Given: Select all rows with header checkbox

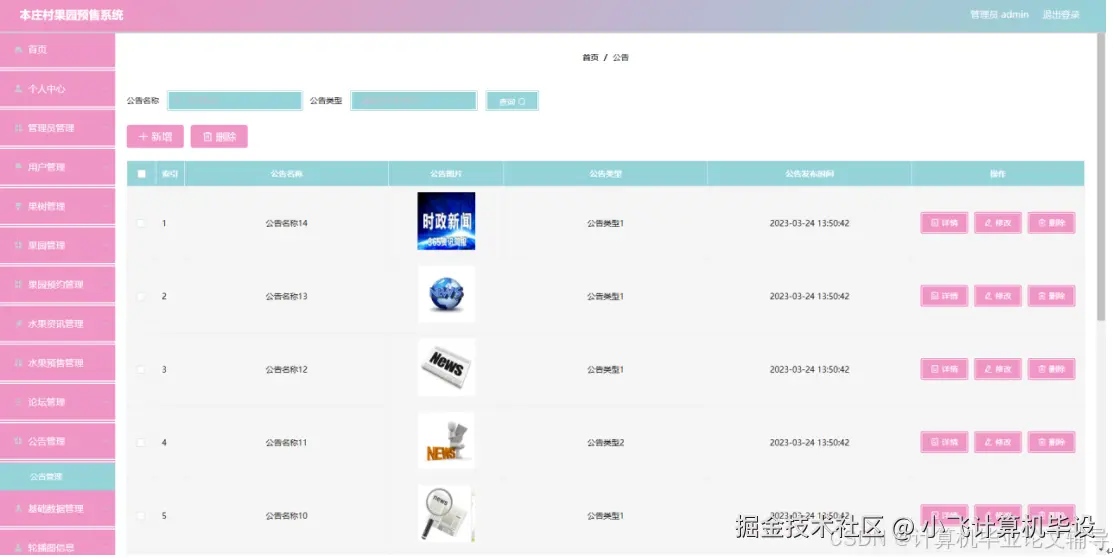Looking at the screenshot, I should click(x=141, y=174).
